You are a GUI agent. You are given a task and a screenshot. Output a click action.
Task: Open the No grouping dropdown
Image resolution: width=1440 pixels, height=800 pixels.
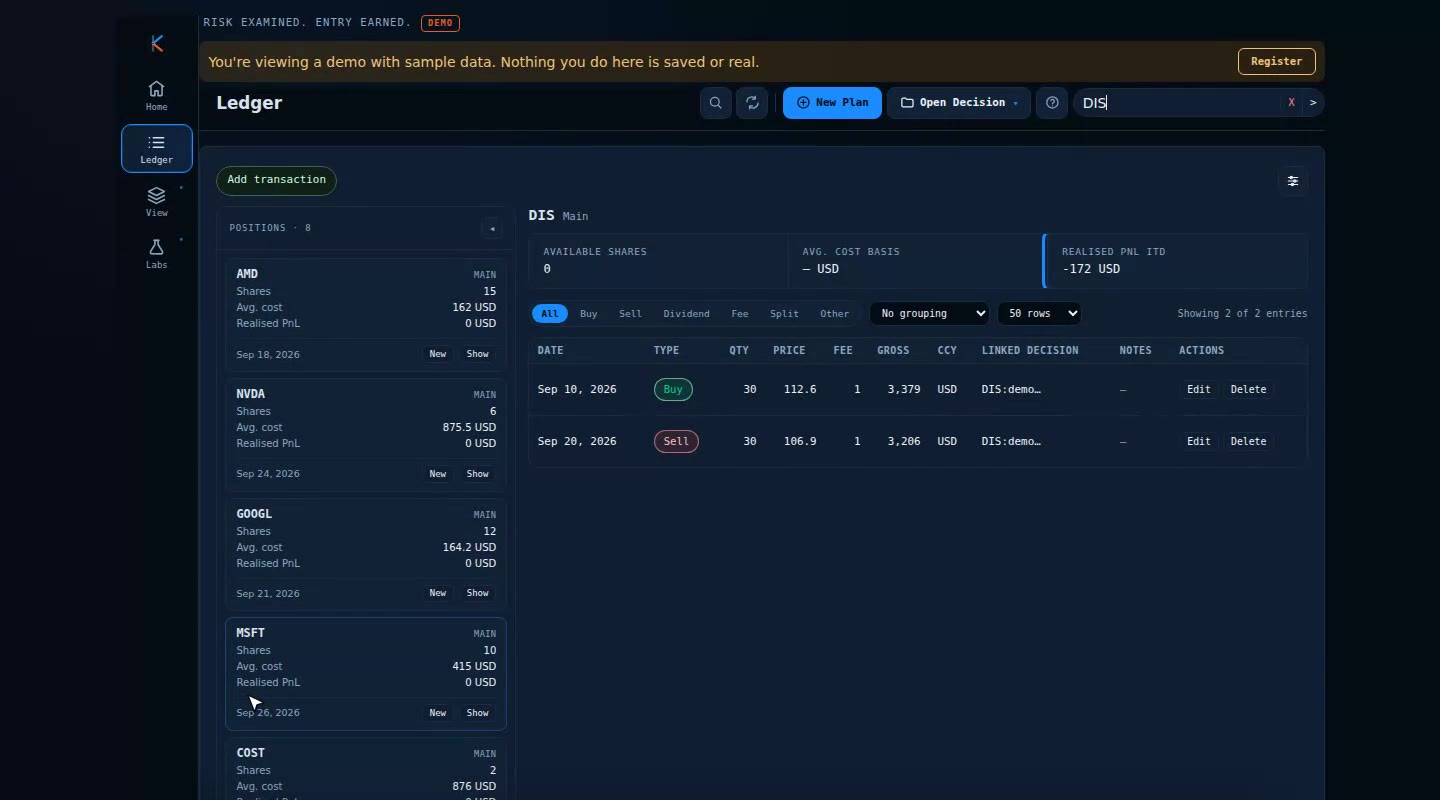point(929,314)
